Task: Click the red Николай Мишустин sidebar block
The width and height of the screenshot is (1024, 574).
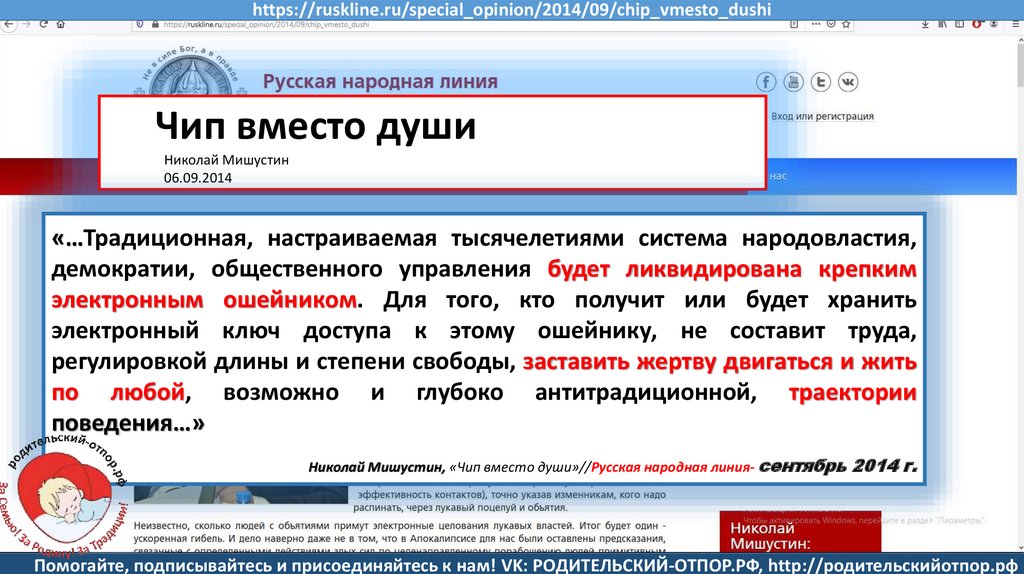Action: pos(800,531)
